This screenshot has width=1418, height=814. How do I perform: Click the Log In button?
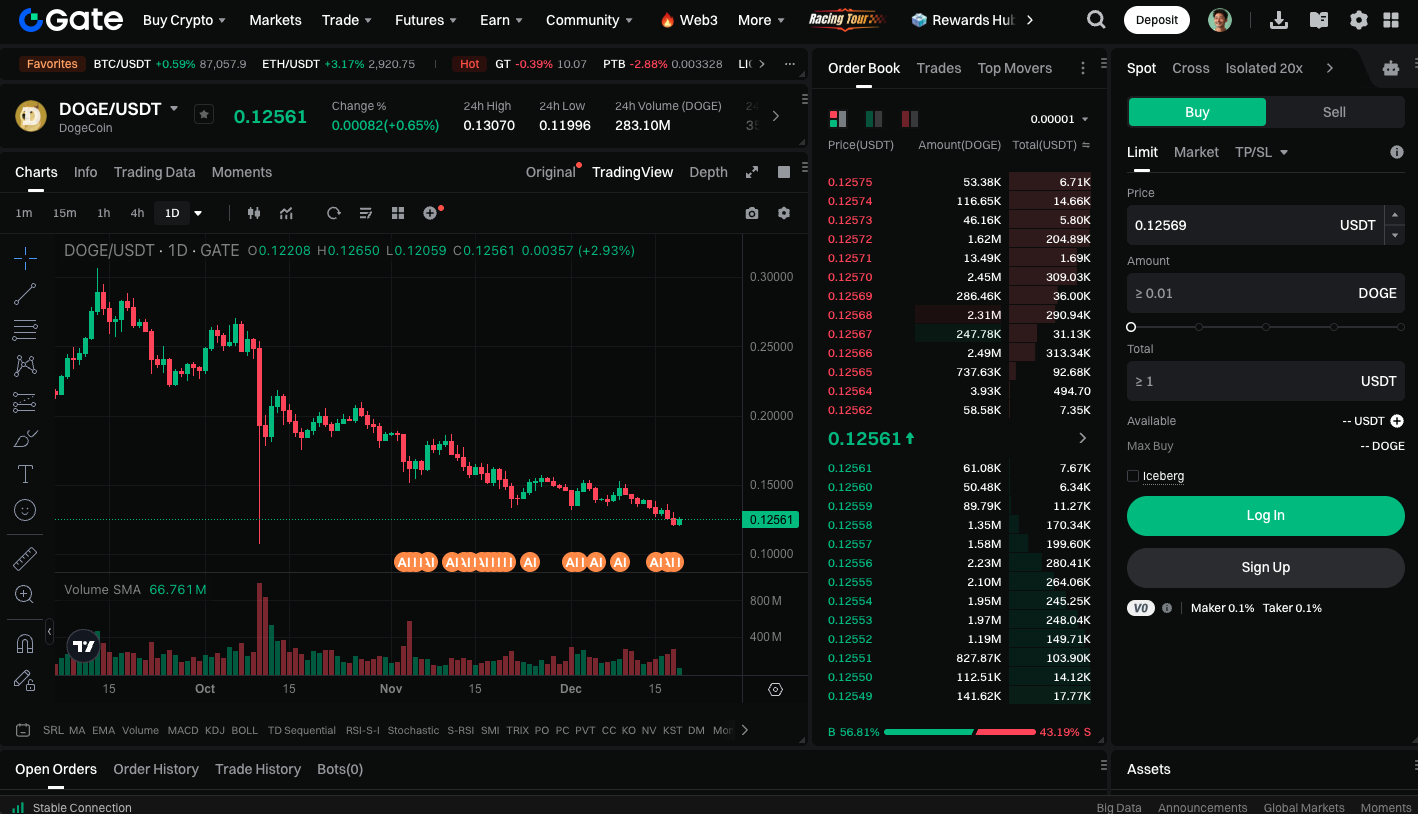pos(1266,516)
